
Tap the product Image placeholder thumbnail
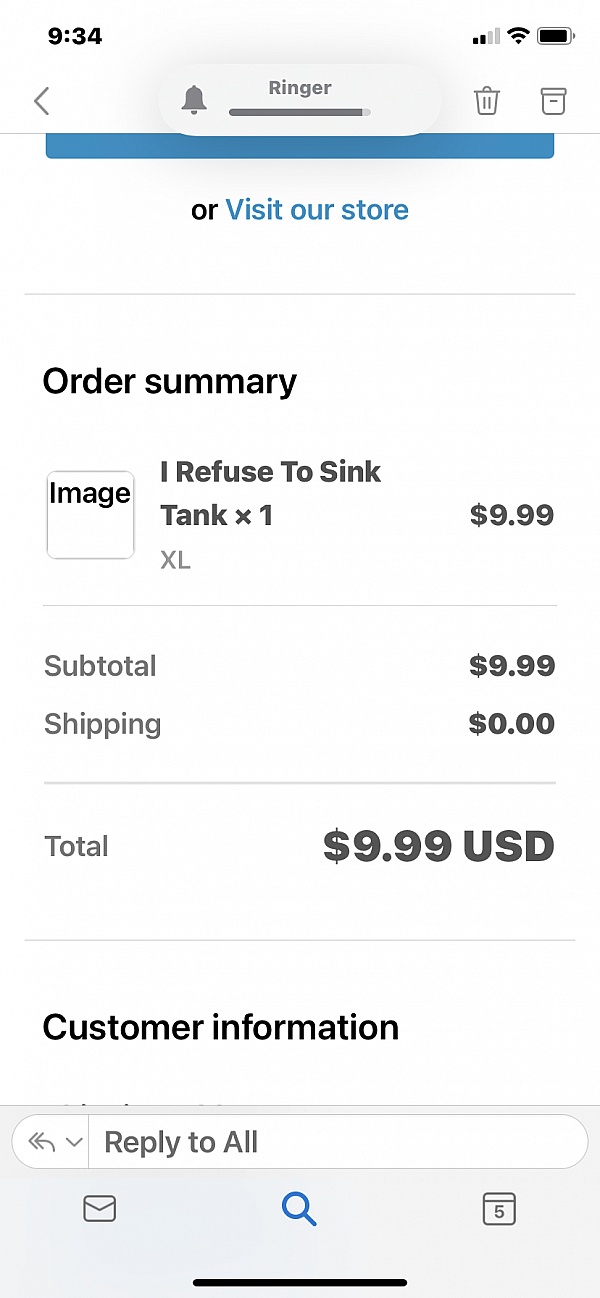(x=90, y=515)
